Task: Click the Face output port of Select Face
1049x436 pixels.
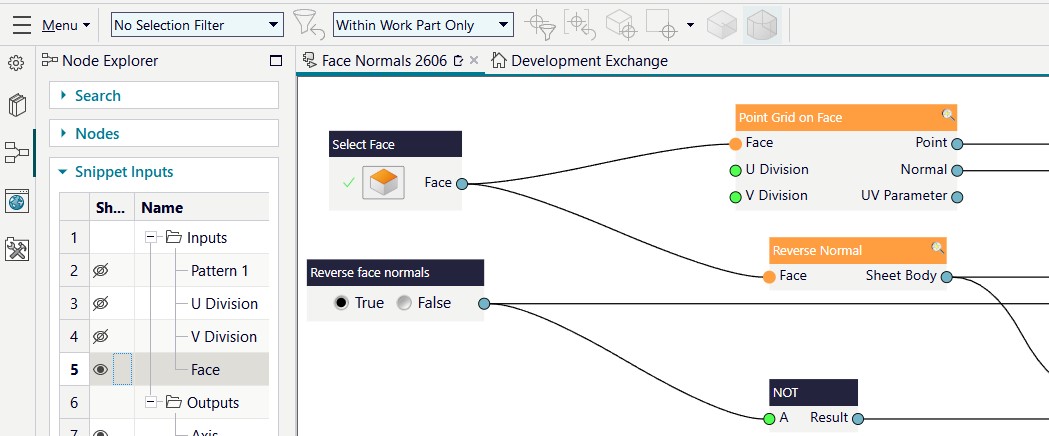Action: 462,183
